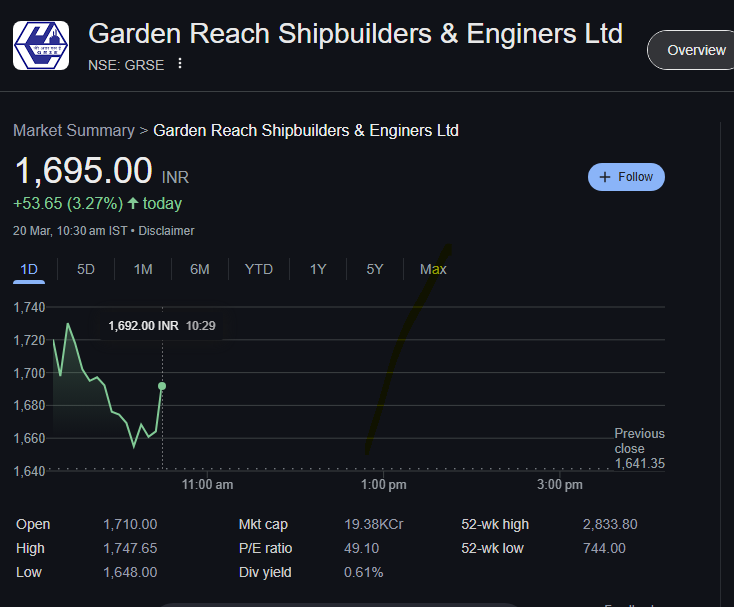
Task: Click the GRSE company logo
Action: 41,45
